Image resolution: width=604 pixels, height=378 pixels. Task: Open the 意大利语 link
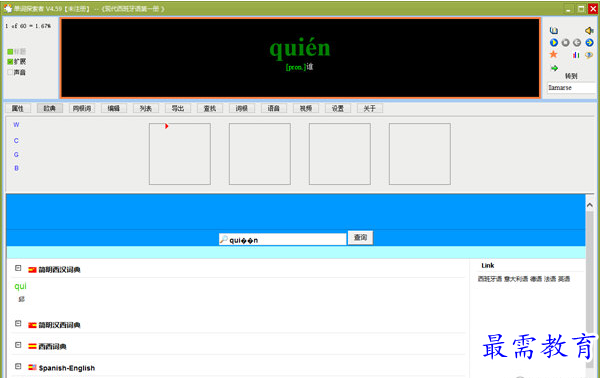click(x=516, y=279)
